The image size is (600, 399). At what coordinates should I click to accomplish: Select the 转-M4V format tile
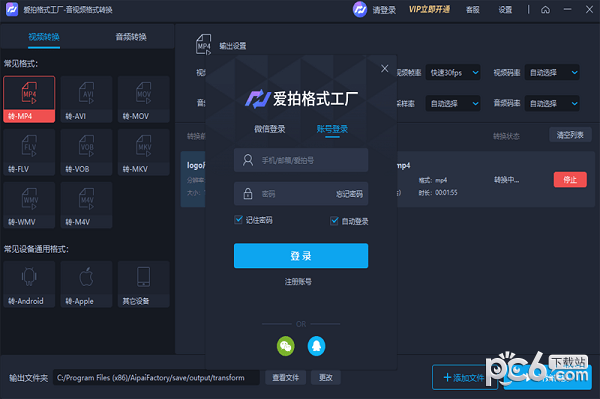pos(86,205)
